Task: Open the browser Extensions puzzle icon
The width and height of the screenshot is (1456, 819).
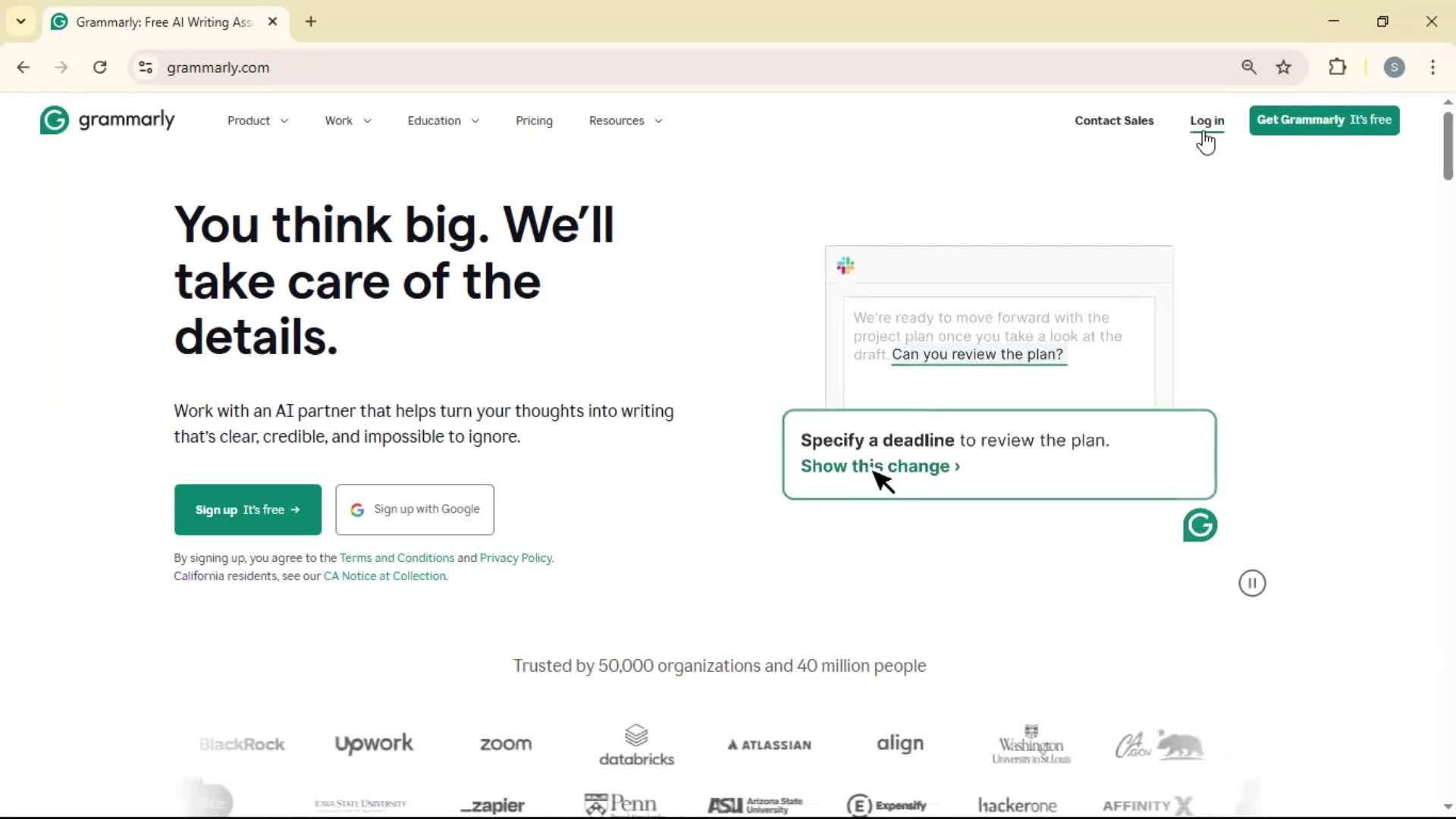Action: coord(1337,67)
